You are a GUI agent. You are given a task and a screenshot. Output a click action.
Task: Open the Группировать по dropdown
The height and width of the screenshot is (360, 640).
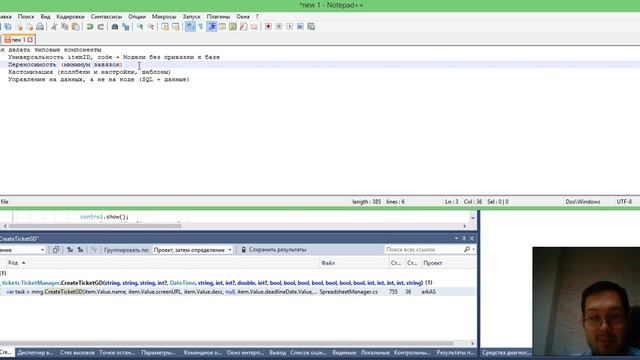[x=193, y=250]
